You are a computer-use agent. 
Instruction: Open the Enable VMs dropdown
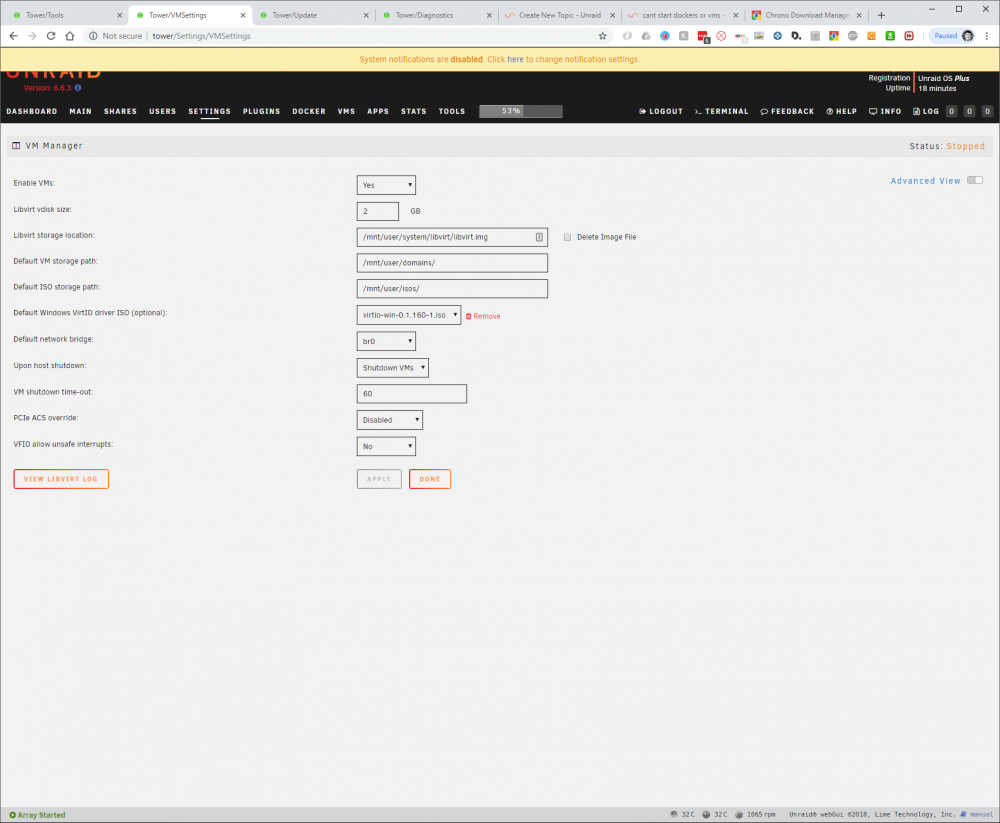386,185
